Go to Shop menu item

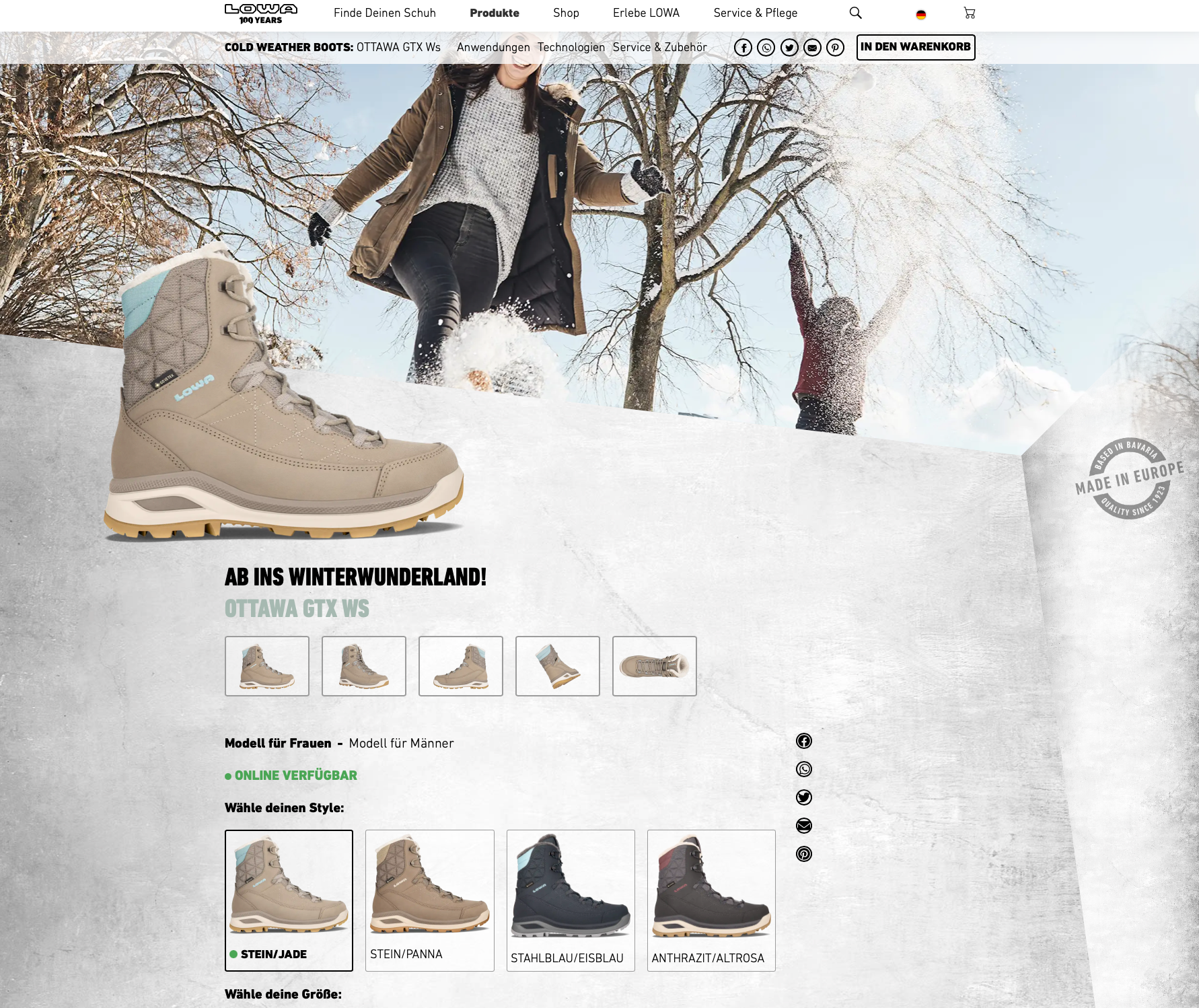point(566,13)
